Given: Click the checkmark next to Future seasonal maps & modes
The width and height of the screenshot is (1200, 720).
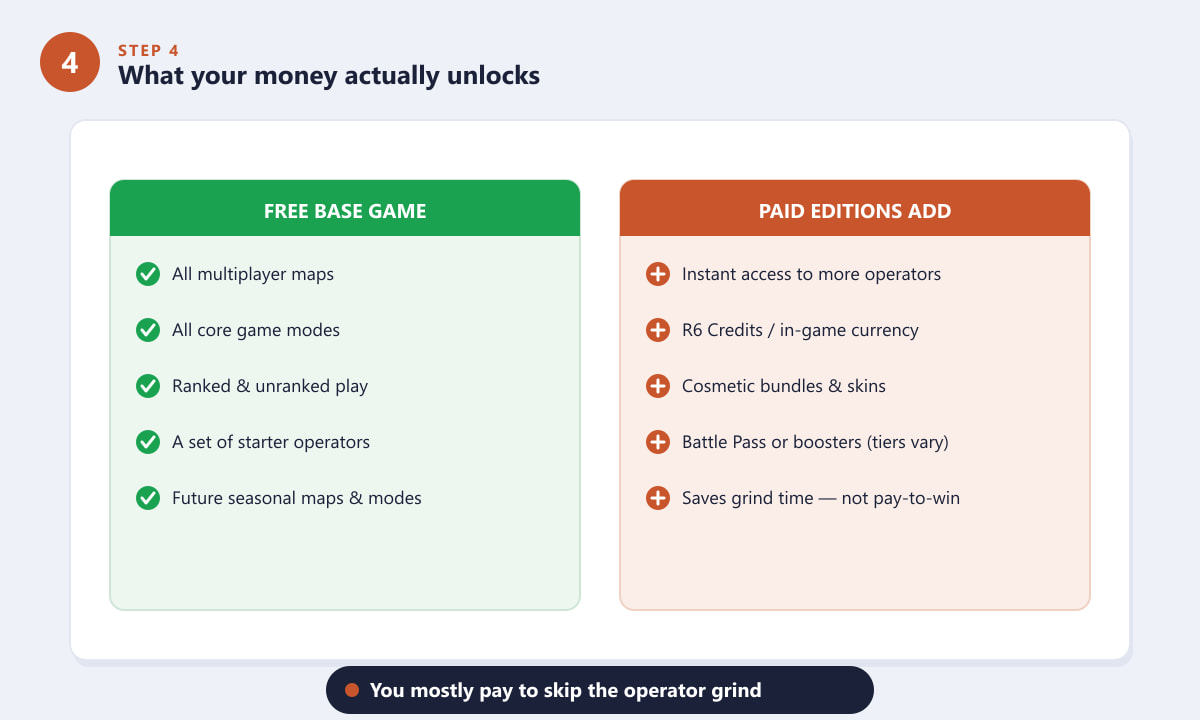Looking at the screenshot, I should pyautogui.click(x=148, y=498).
